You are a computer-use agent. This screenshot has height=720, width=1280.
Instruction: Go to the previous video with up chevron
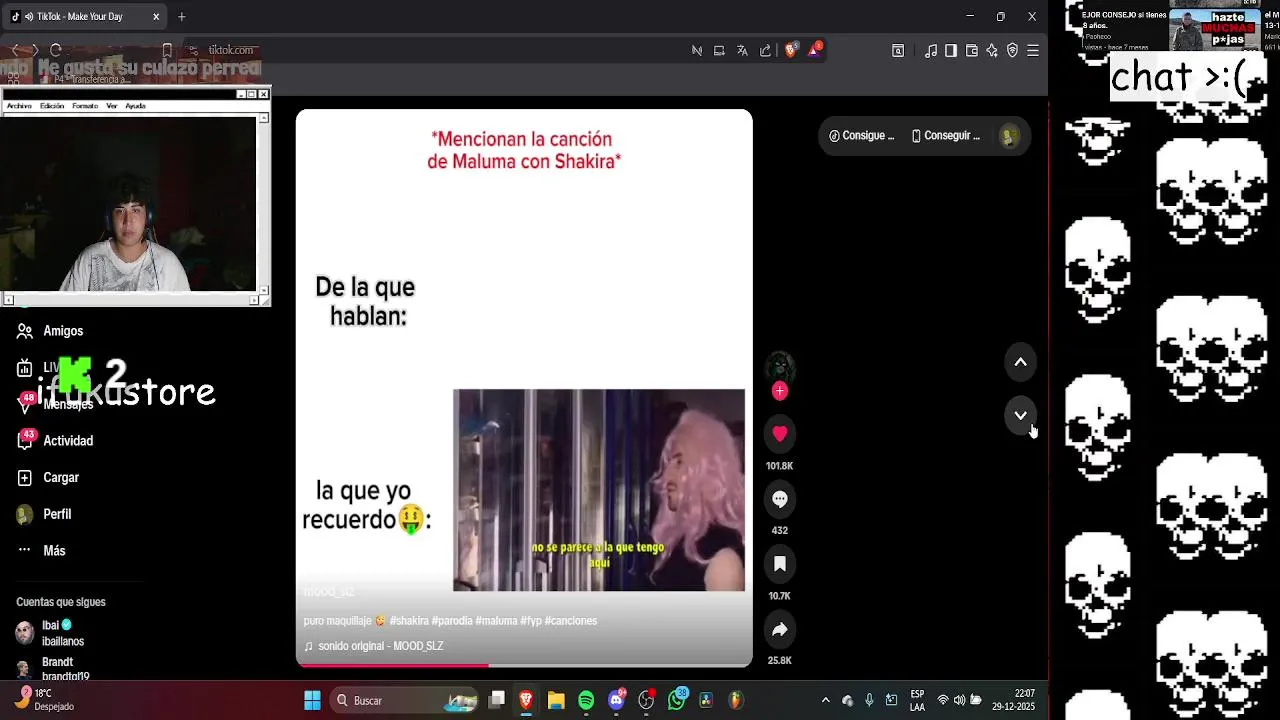pos(1020,362)
